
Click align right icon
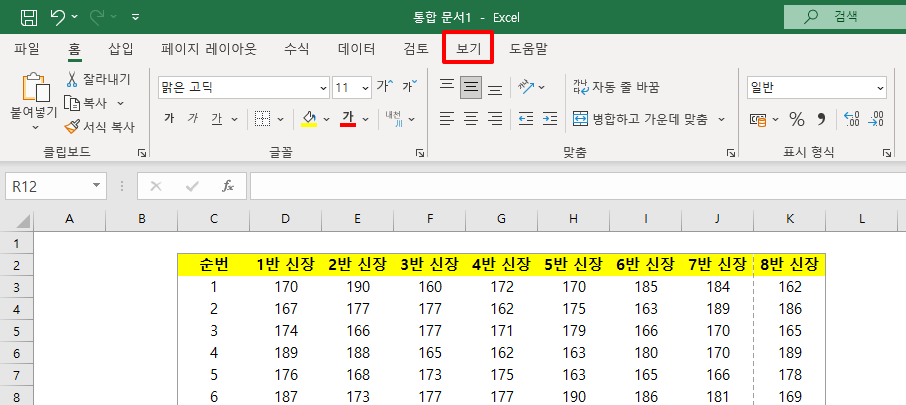495,119
